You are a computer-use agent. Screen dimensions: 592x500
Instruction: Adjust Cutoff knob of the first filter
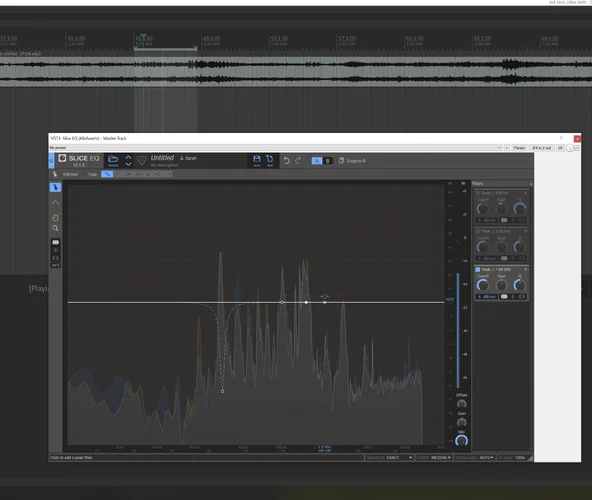pyautogui.click(x=483, y=208)
